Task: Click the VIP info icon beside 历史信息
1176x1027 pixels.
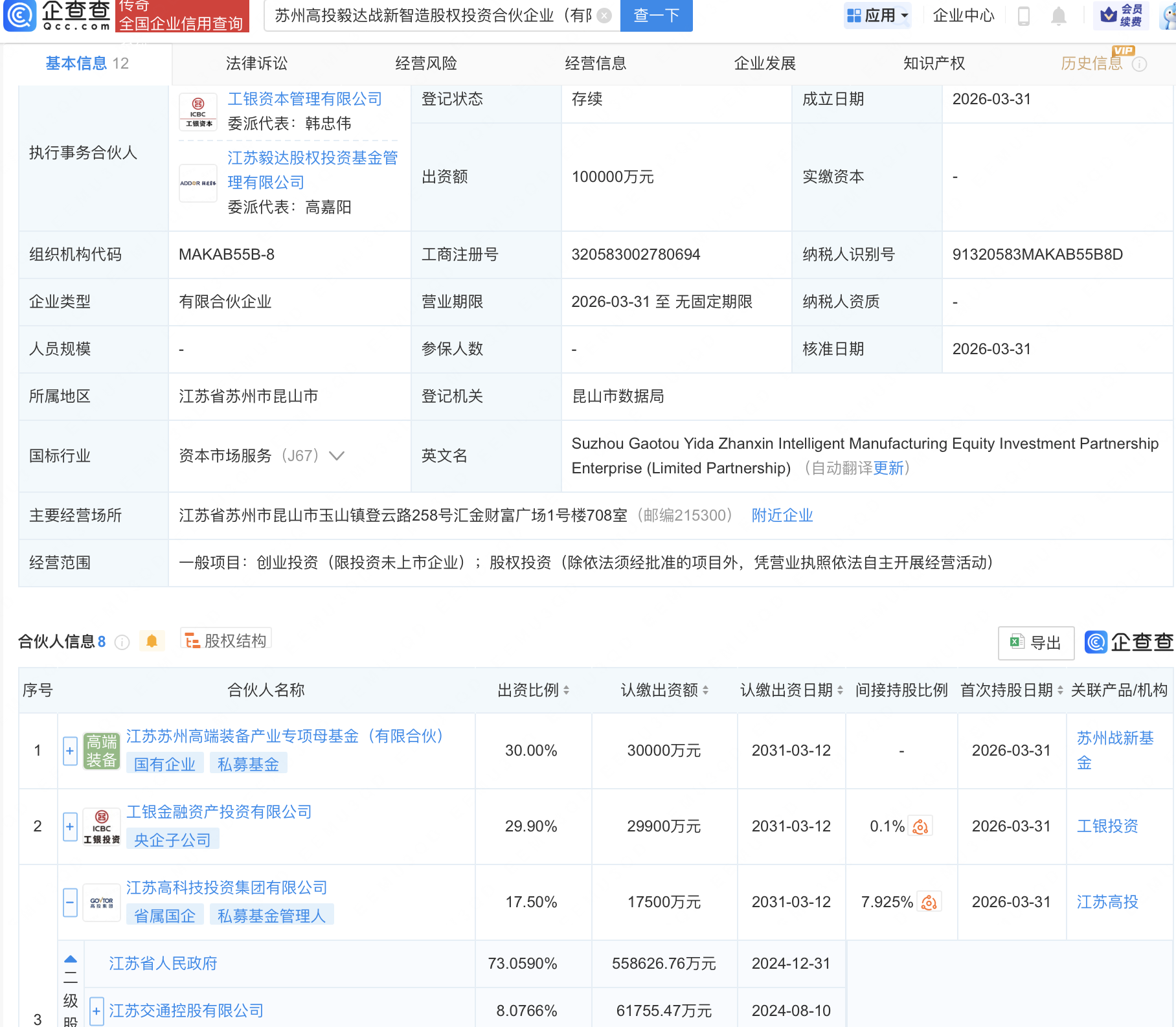Action: pyautogui.click(x=1140, y=64)
